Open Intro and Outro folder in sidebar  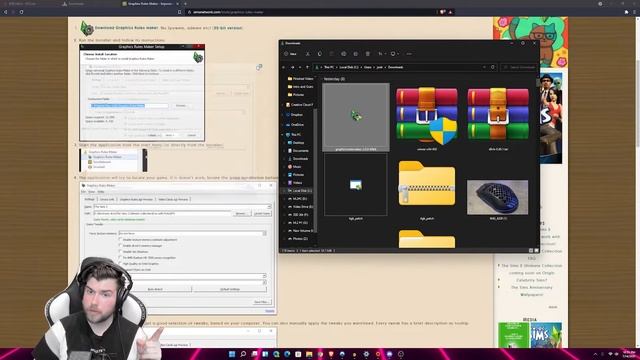tap(300, 87)
